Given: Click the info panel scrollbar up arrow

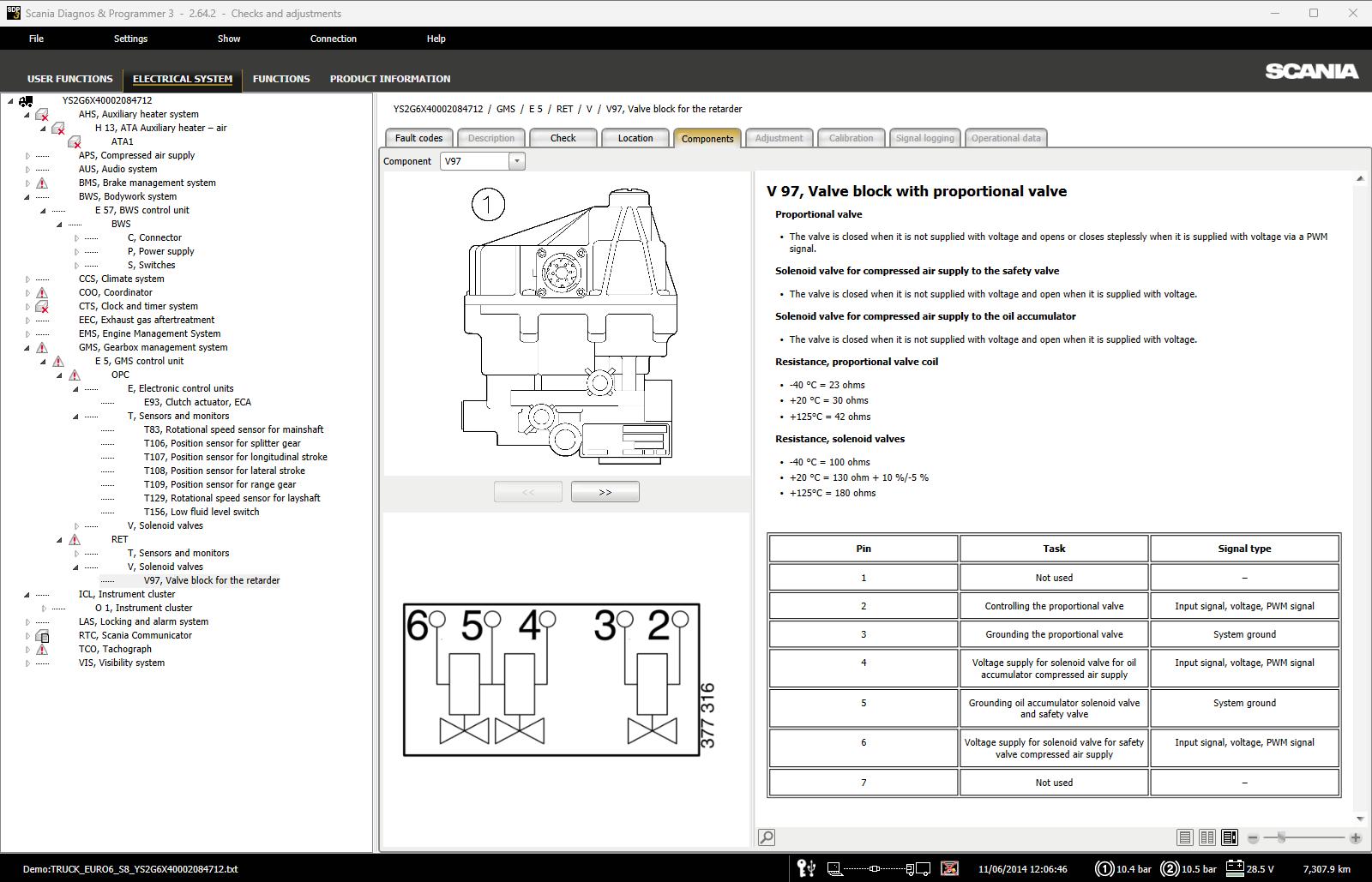Looking at the screenshot, I should (x=1360, y=178).
